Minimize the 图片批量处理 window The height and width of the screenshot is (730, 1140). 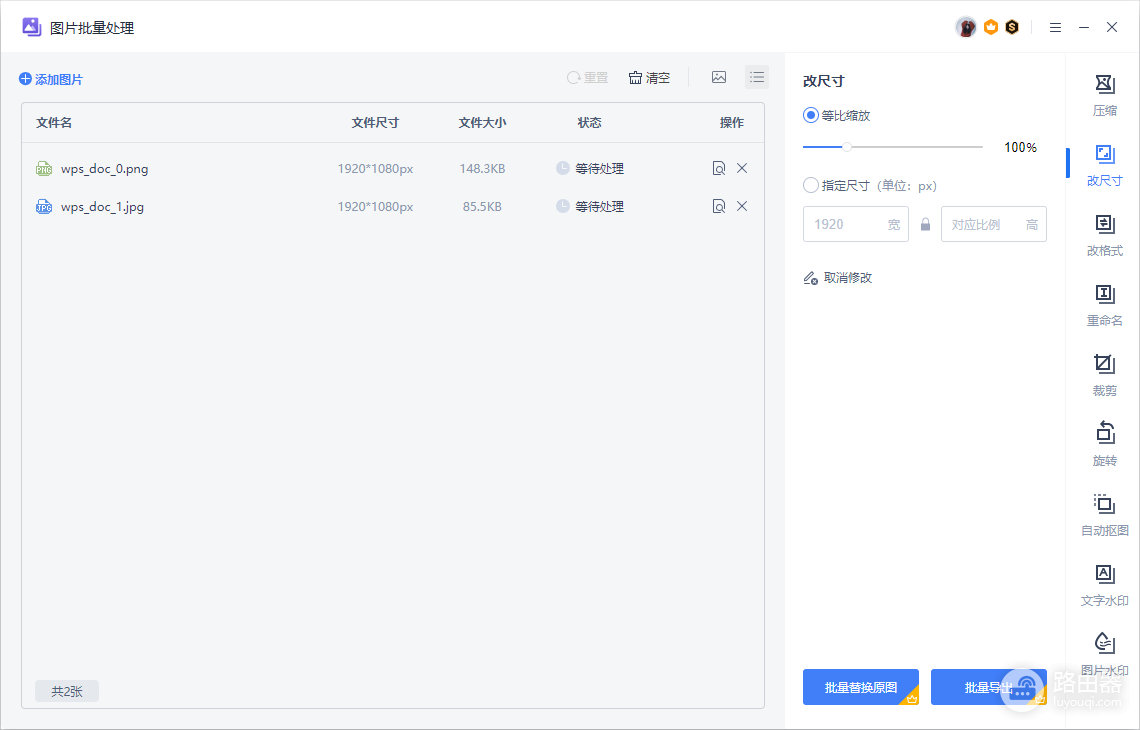[1083, 28]
